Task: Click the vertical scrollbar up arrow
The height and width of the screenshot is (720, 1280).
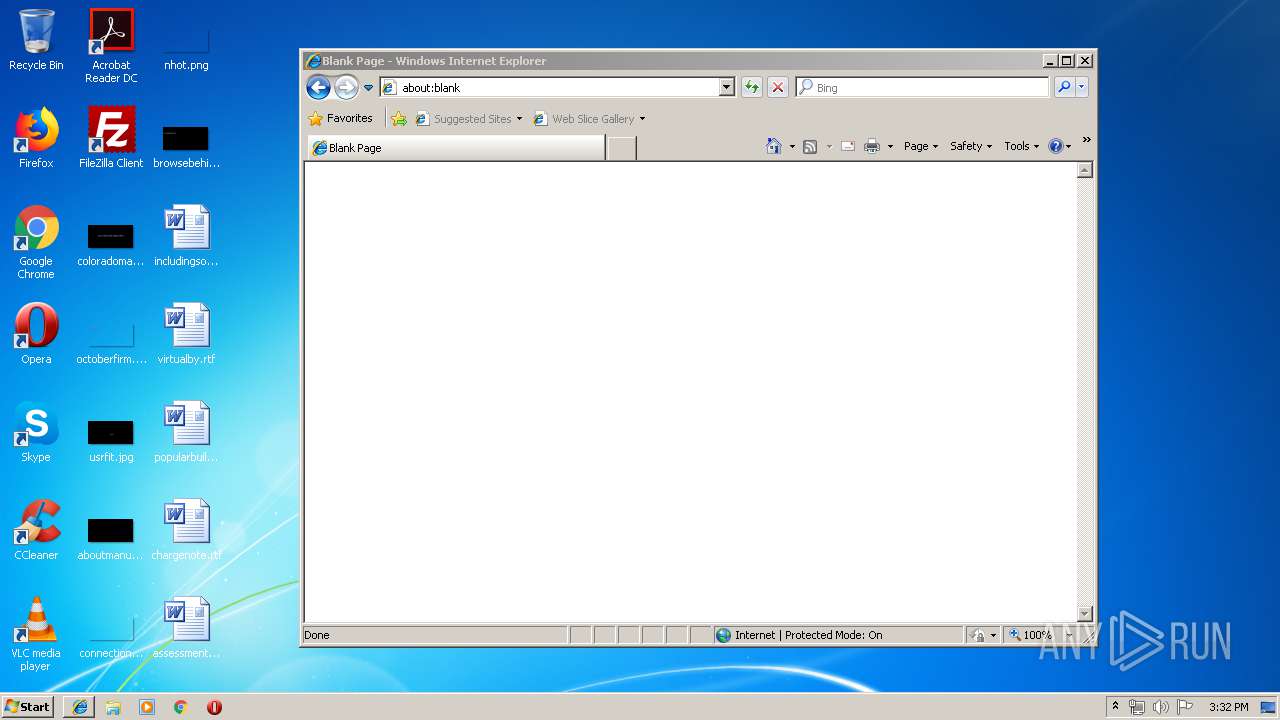Action: point(1085,170)
